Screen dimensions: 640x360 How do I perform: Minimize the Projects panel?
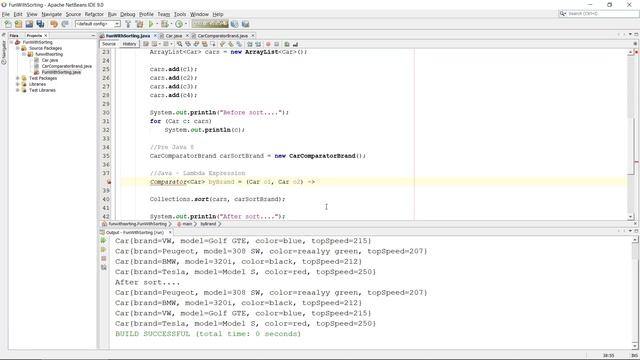(x=93, y=36)
